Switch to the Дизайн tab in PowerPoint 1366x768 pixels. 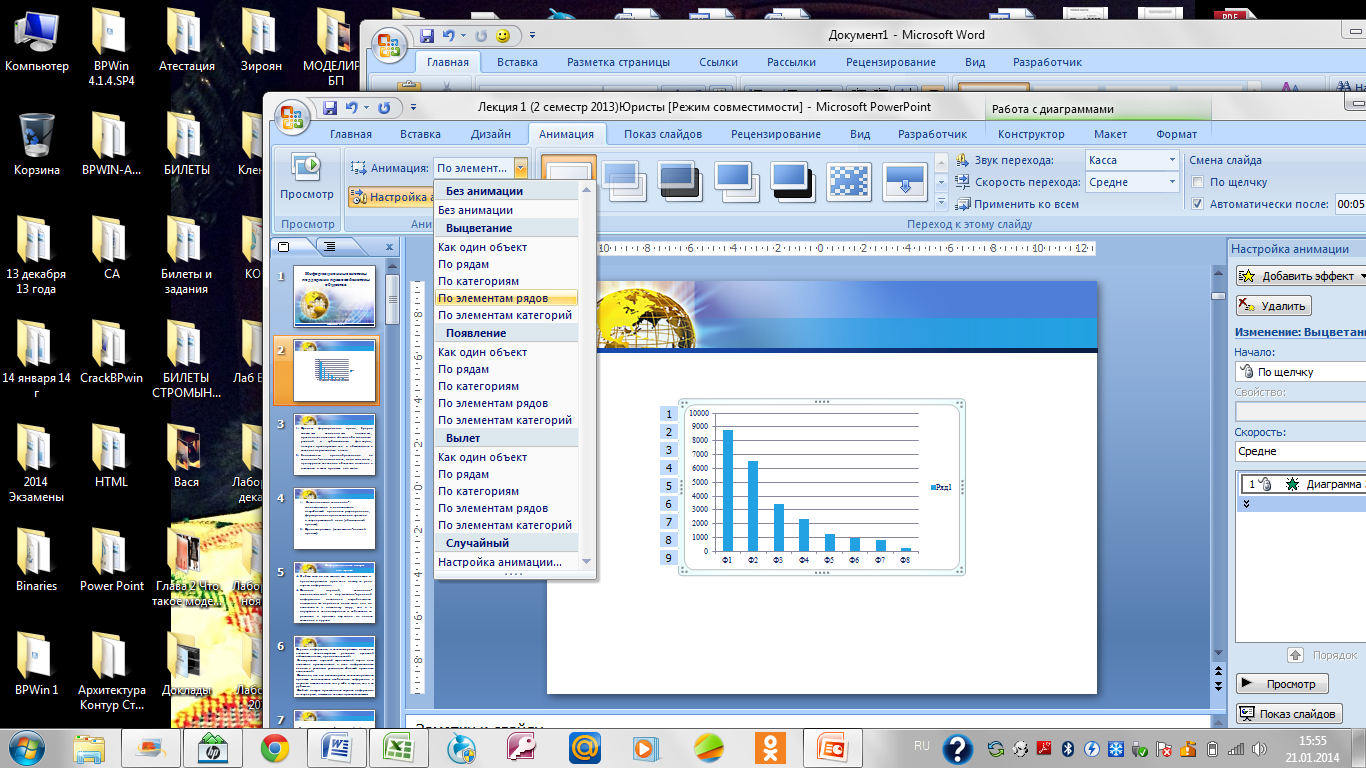(491, 134)
